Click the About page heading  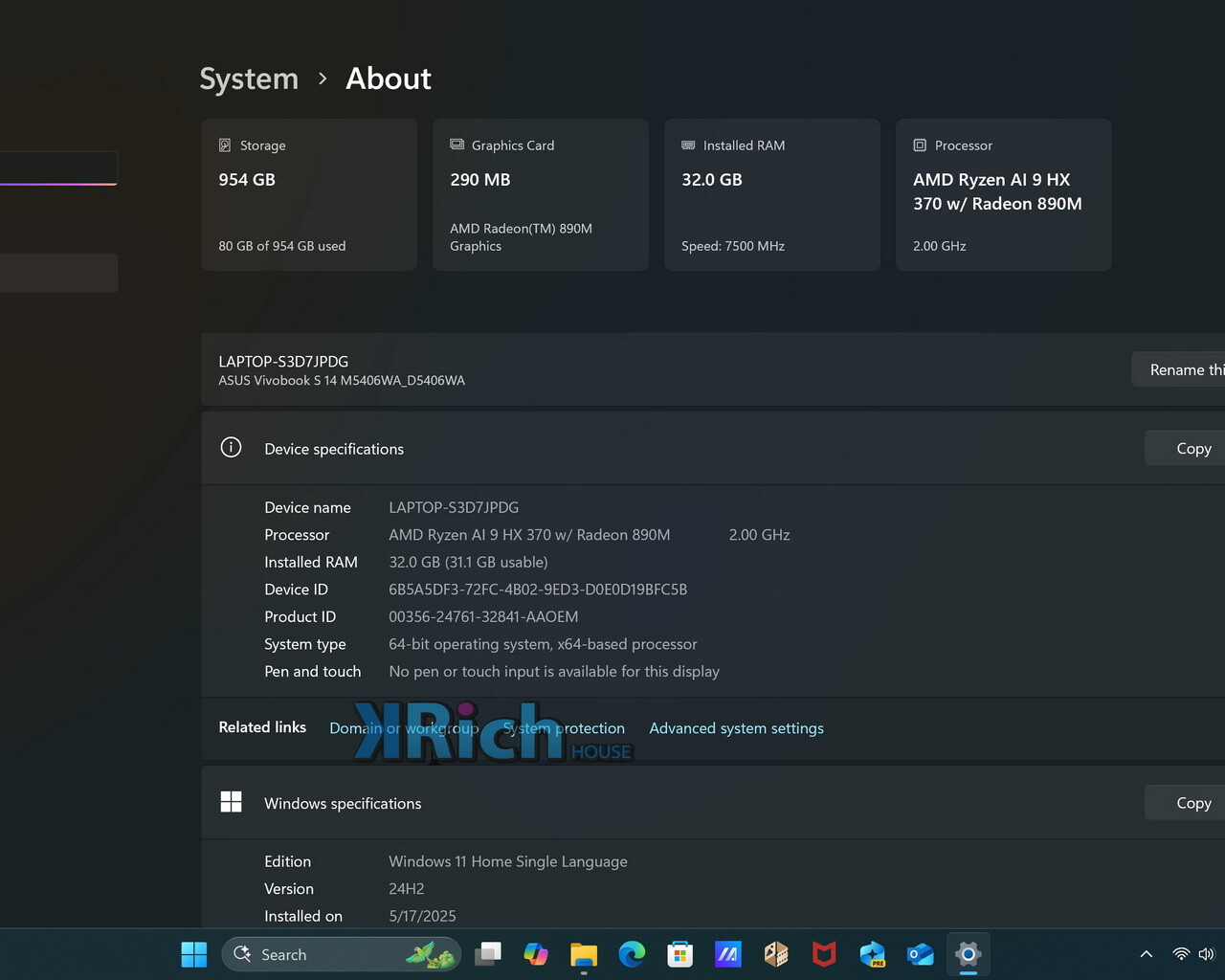389,78
